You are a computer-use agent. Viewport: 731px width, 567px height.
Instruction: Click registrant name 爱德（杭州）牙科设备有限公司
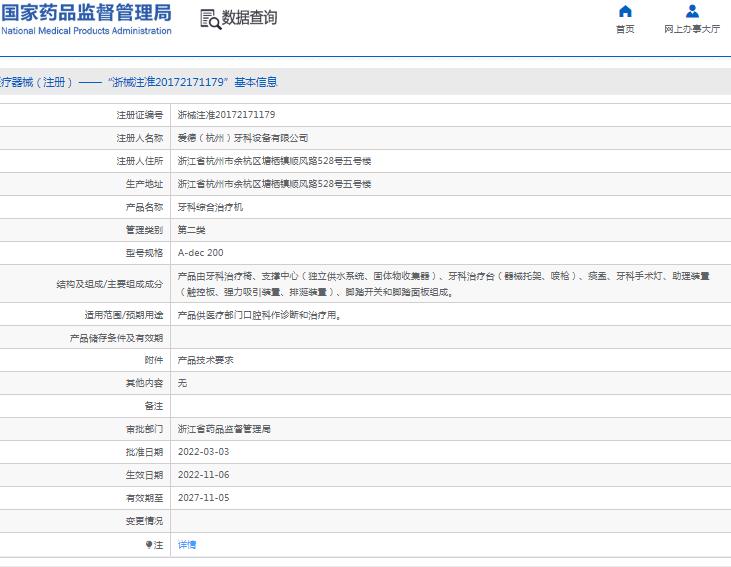tap(243, 138)
